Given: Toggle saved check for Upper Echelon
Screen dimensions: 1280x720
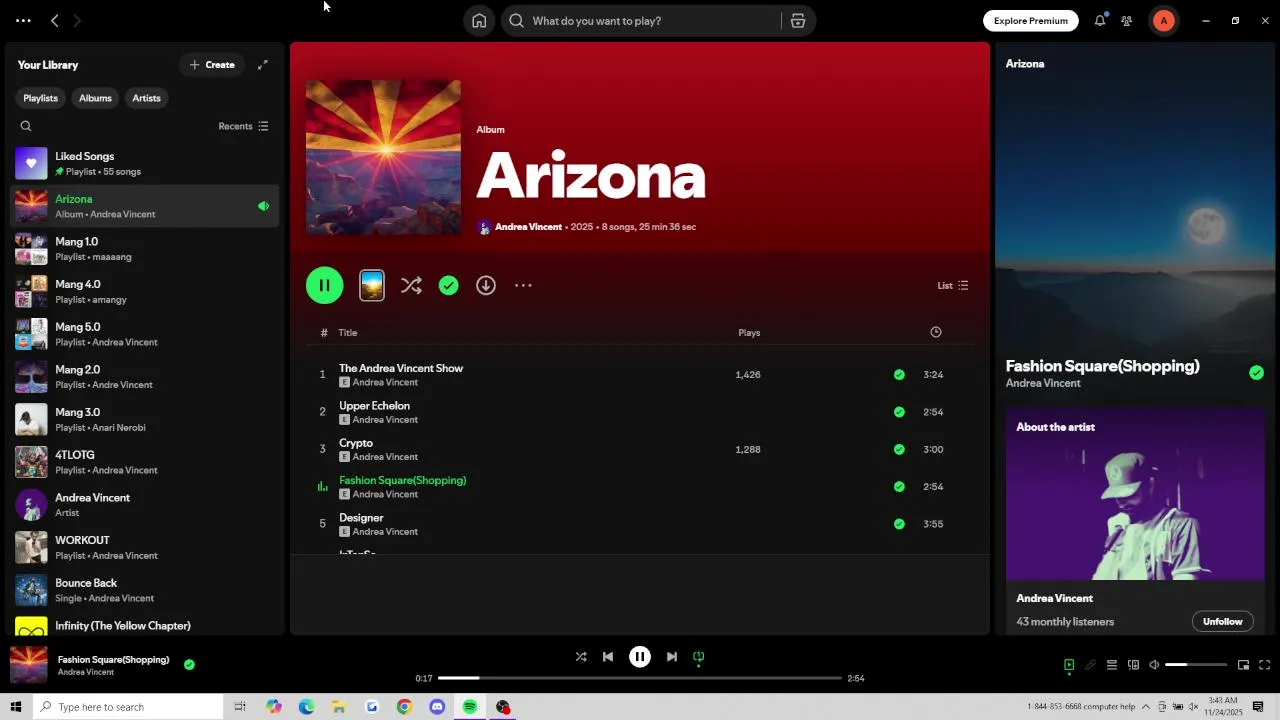Looking at the screenshot, I should (899, 412).
